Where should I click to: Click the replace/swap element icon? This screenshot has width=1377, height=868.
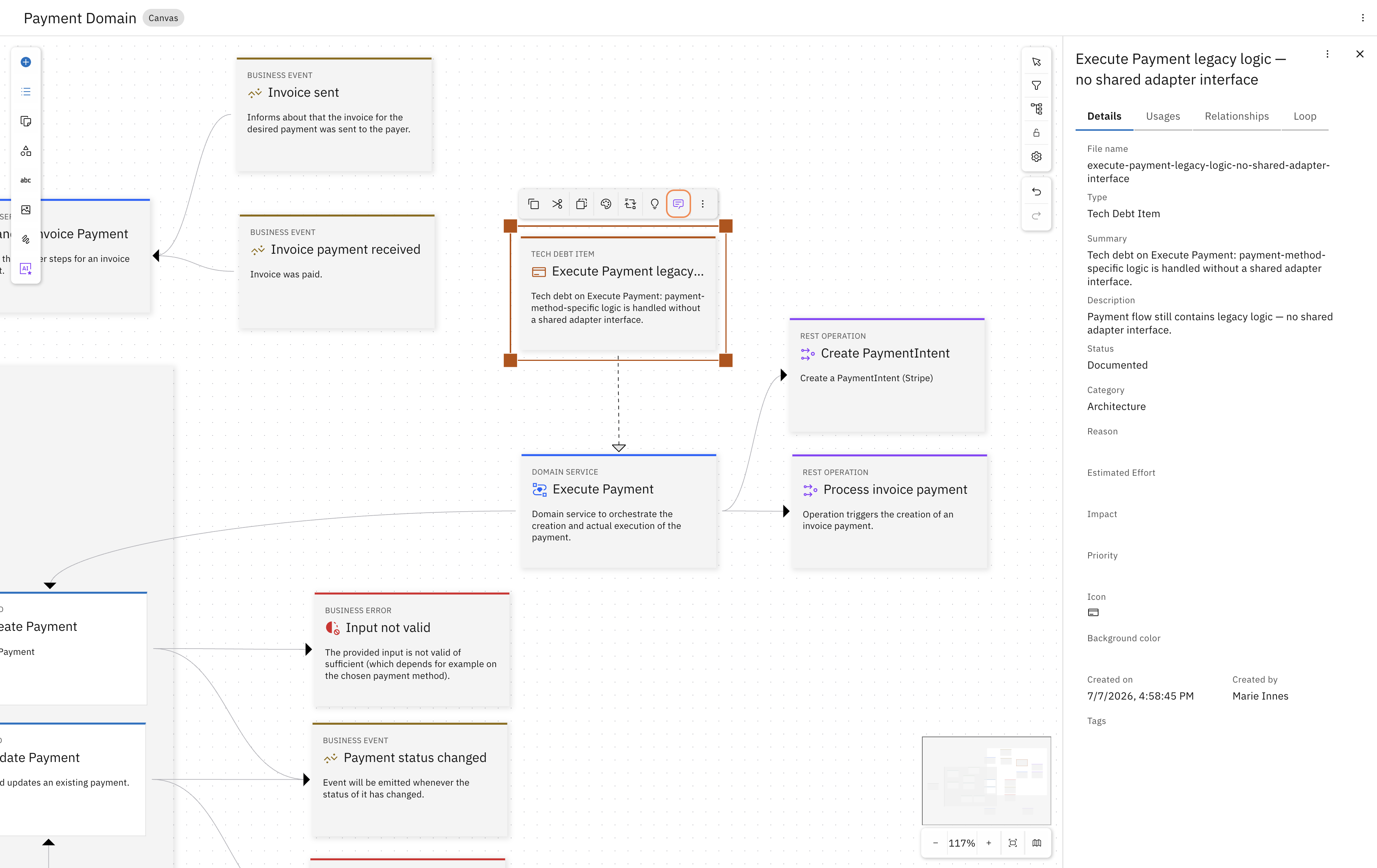point(630,204)
